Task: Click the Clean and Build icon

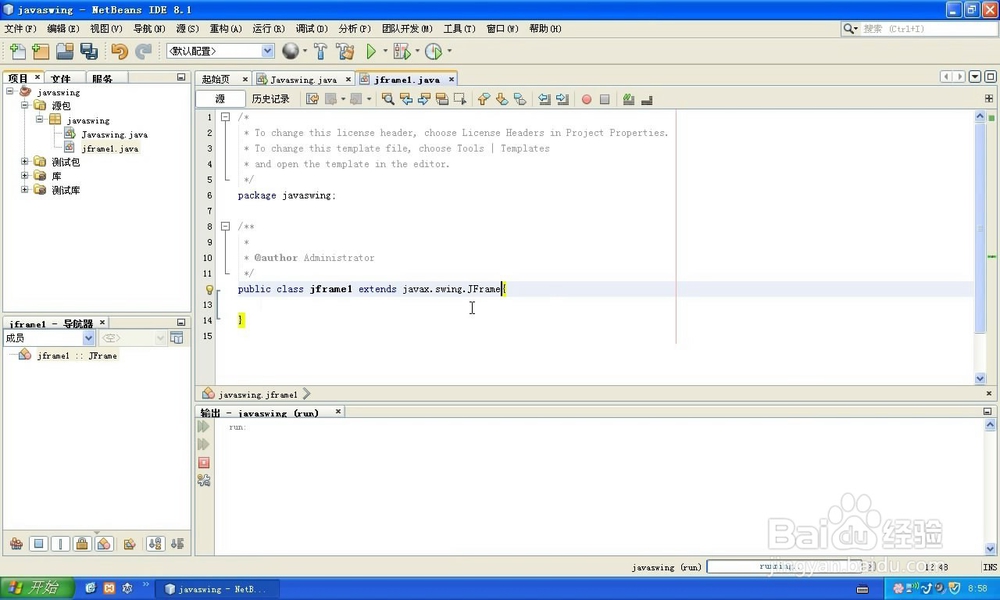Action: (344, 51)
